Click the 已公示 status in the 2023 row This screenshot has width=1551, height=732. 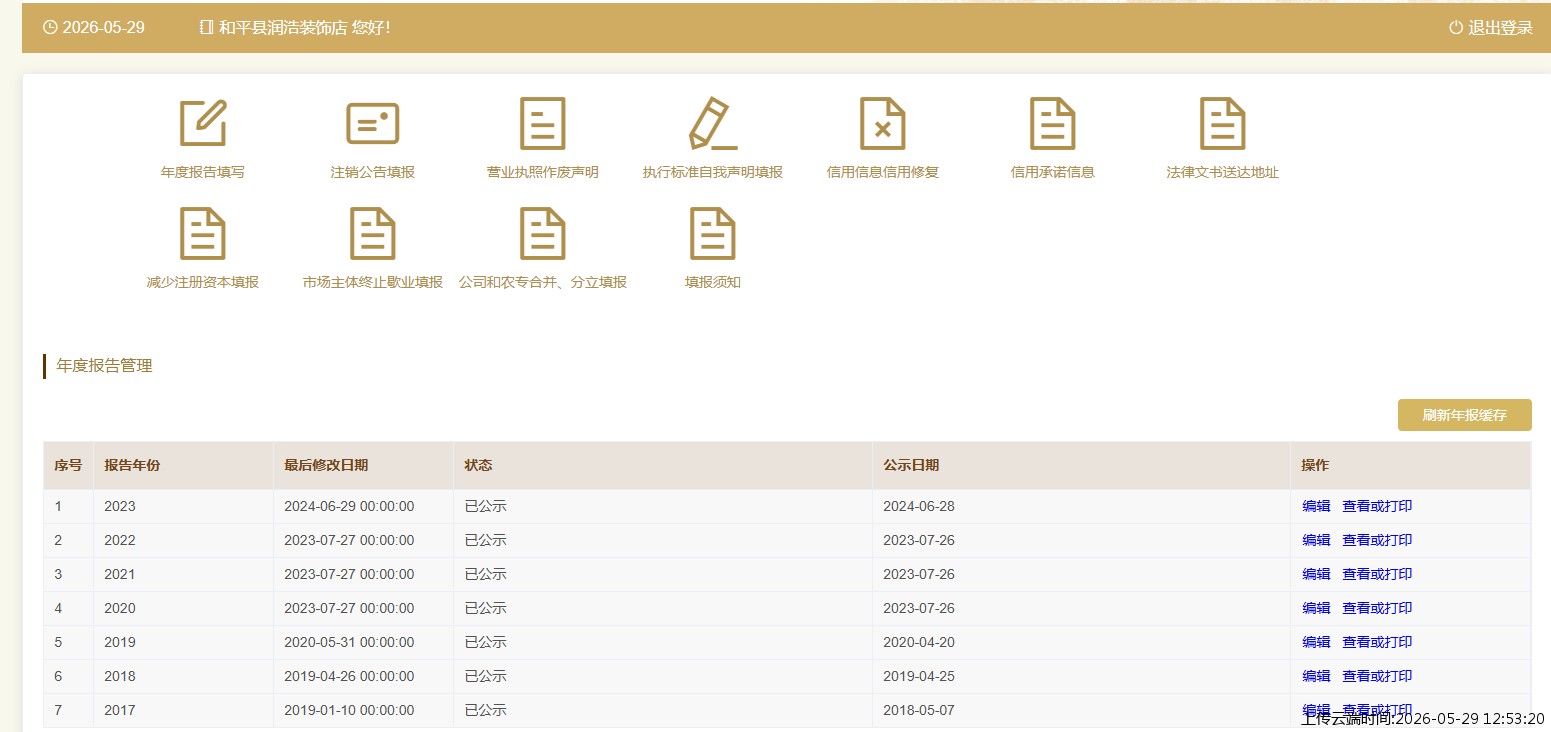pyautogui.click(x=485, y=506)
